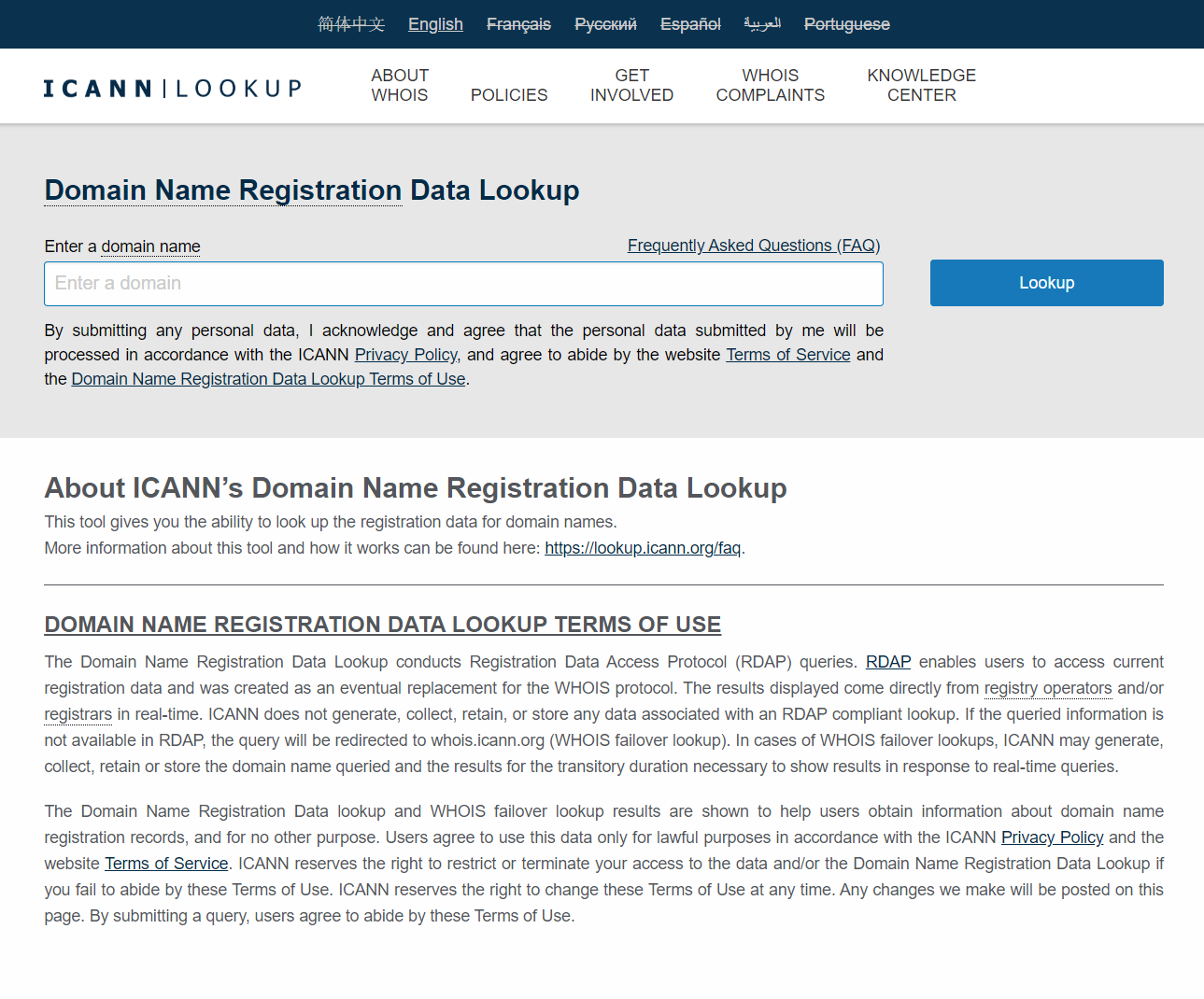This screenshot has height=999, width=1204.
Task: Select English language link
Action: pyautogui.click(x=435, y=24)
